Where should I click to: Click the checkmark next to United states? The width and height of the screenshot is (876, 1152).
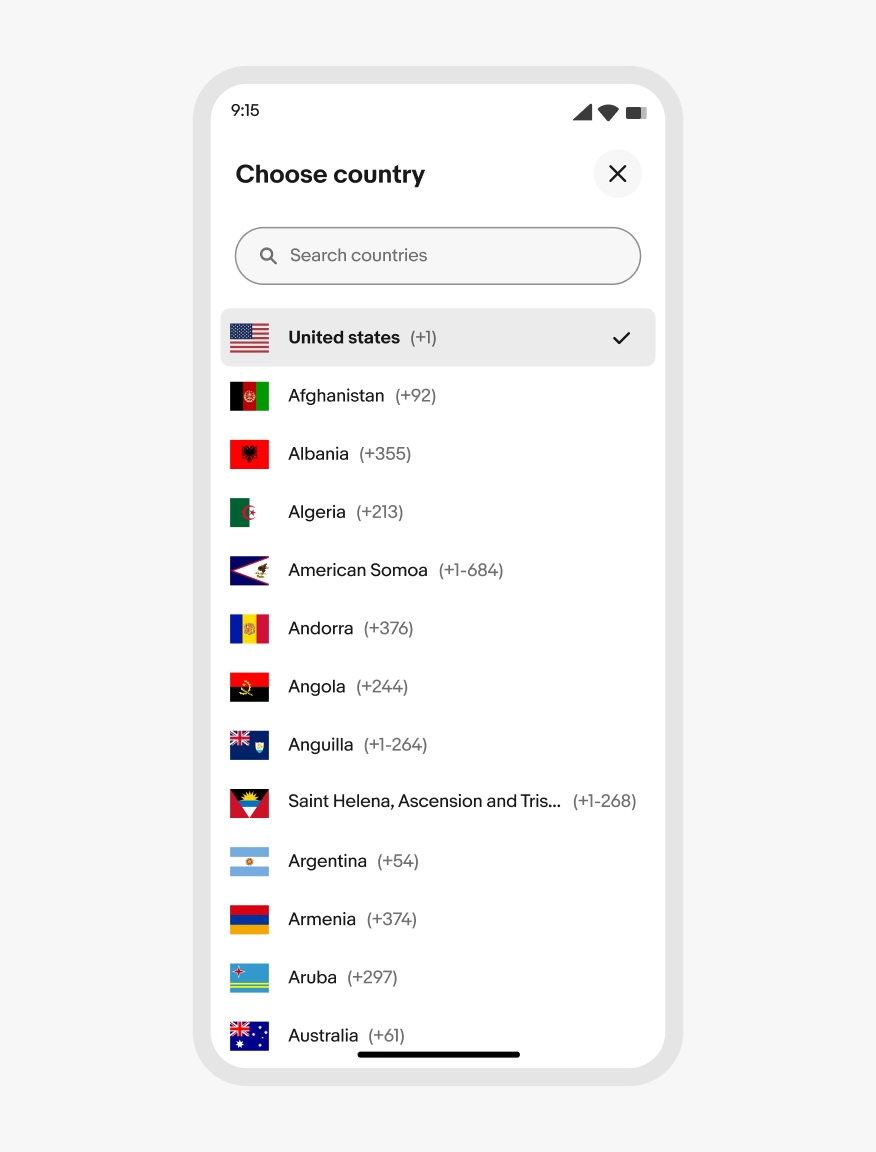point(621,338)
